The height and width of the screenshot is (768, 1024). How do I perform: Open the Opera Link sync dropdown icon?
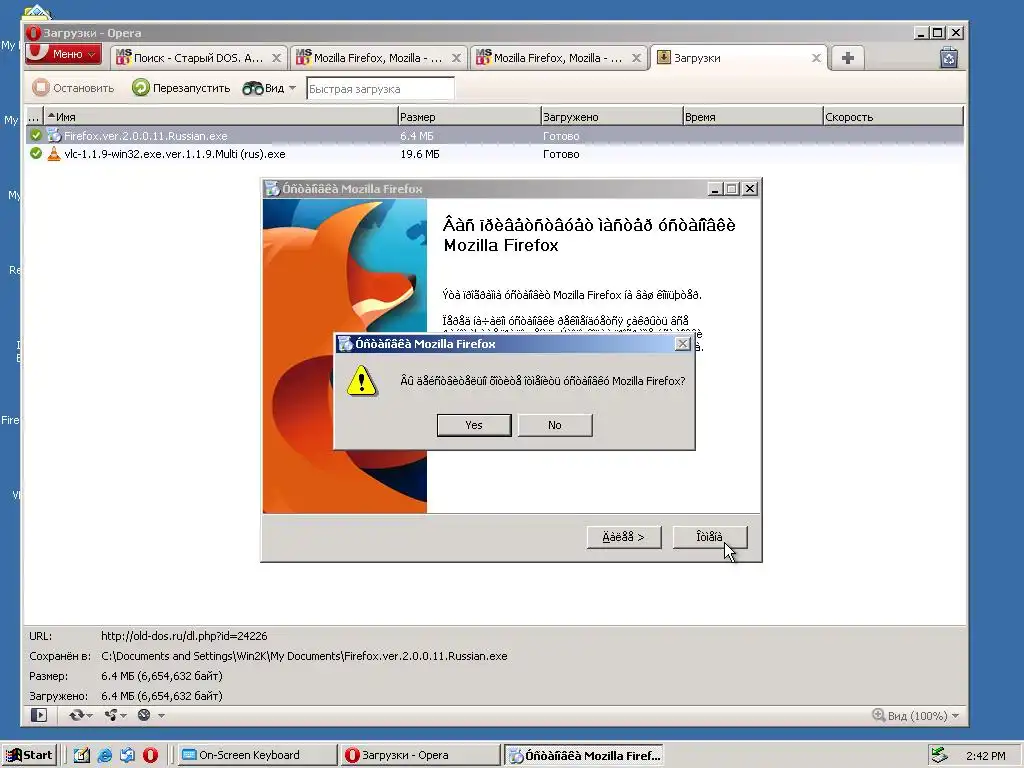[80, 715]
